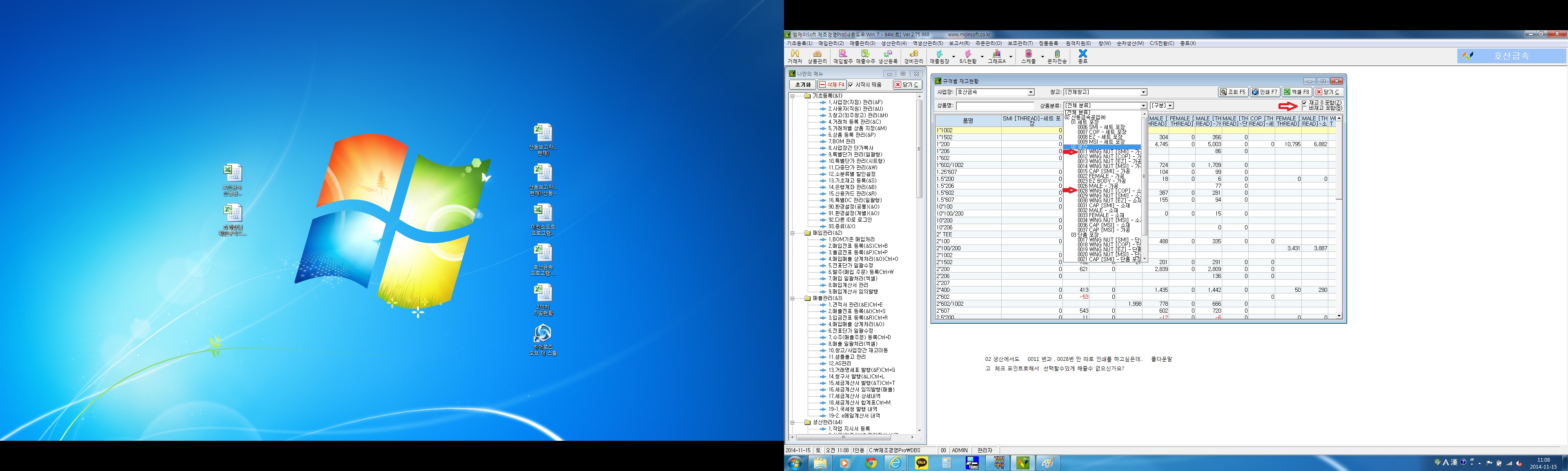
Task: Click the 조회 F5 search button
Action: click(x=1233, y=93)
